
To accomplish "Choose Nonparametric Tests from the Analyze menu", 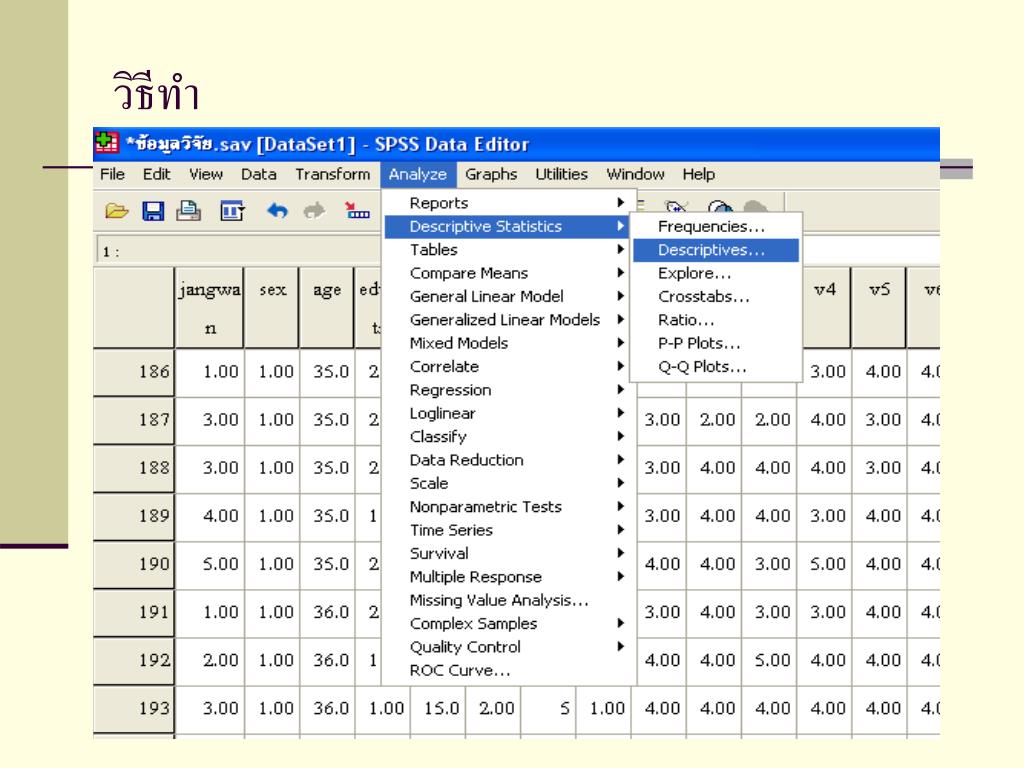I will (x=506, y=507).
